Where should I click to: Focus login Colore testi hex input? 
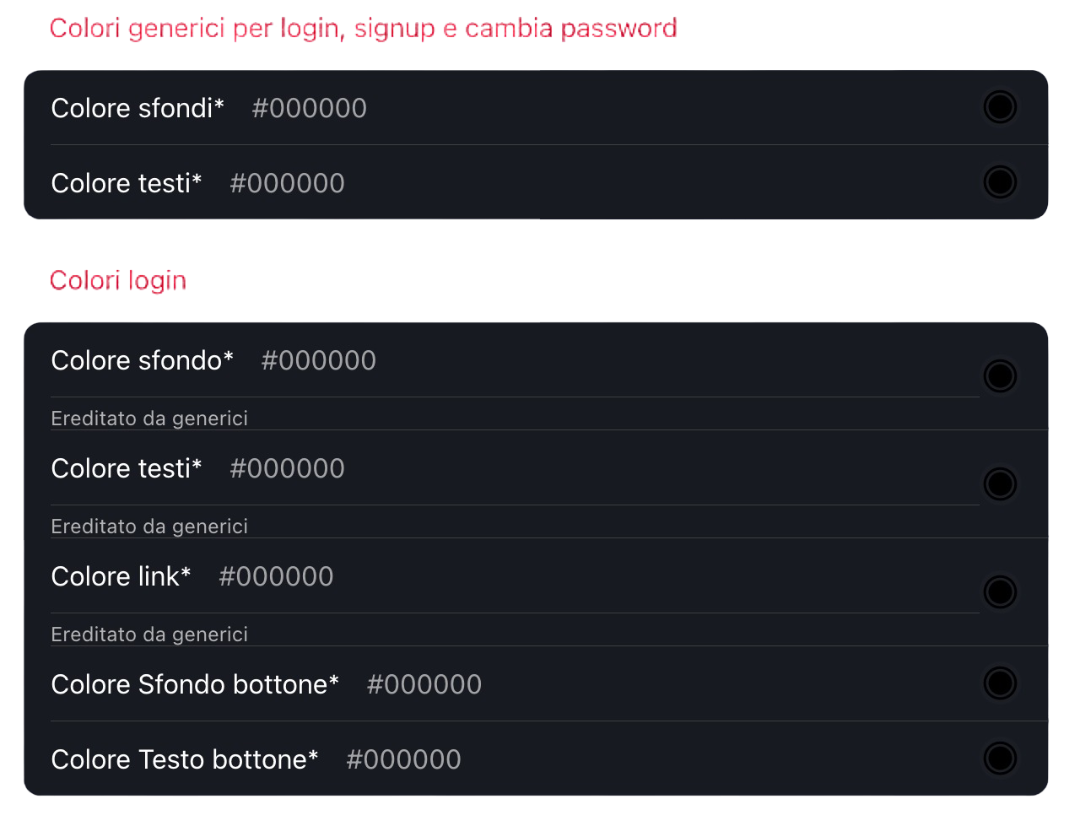click(287, 469)
